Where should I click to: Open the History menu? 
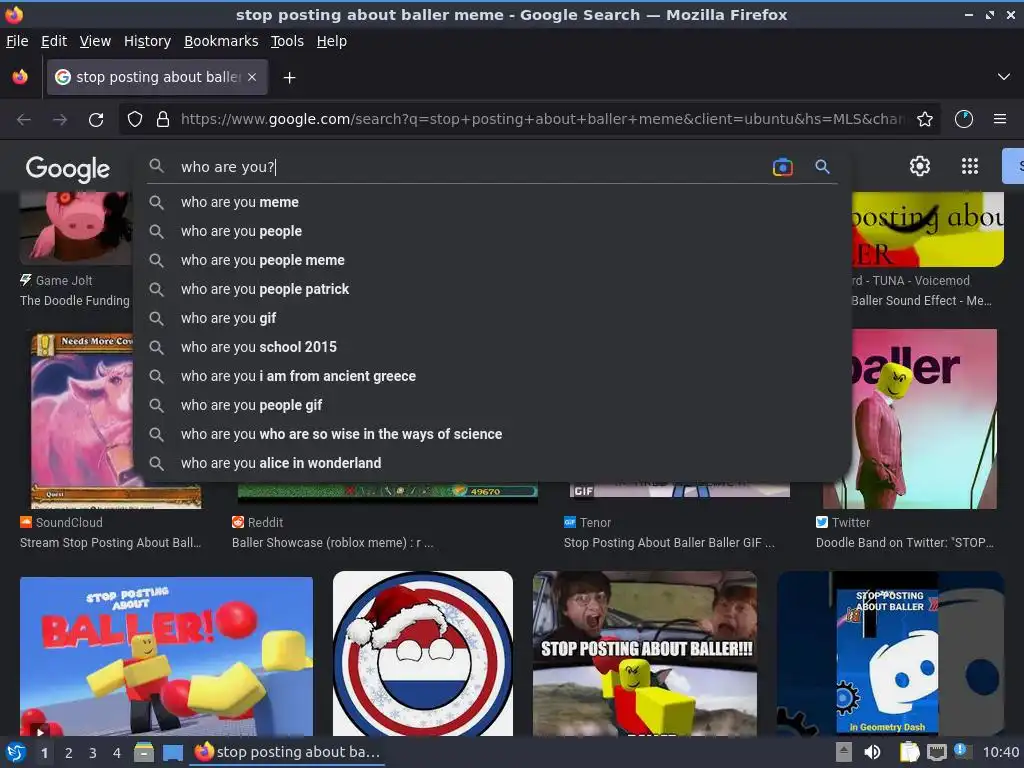coord(147,41)
